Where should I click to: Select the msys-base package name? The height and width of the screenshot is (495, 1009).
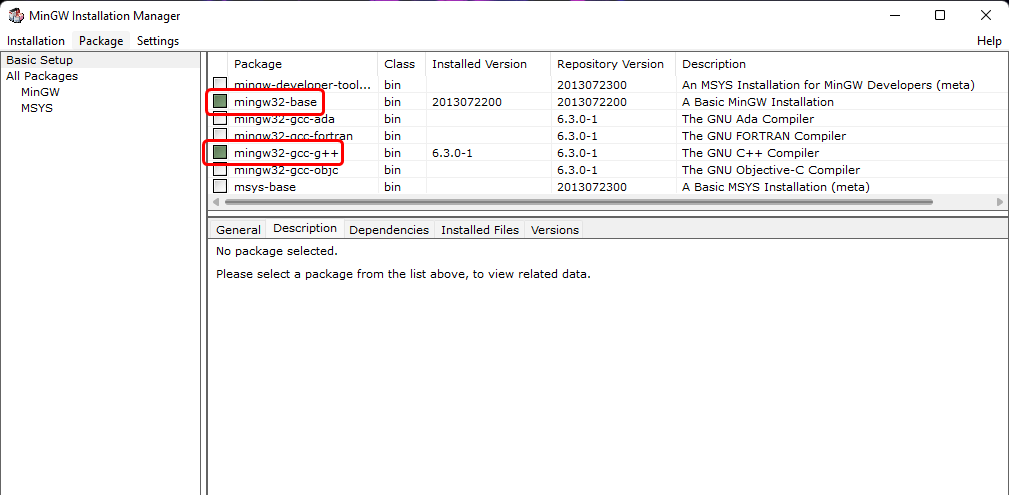click(x=264, y=187)
